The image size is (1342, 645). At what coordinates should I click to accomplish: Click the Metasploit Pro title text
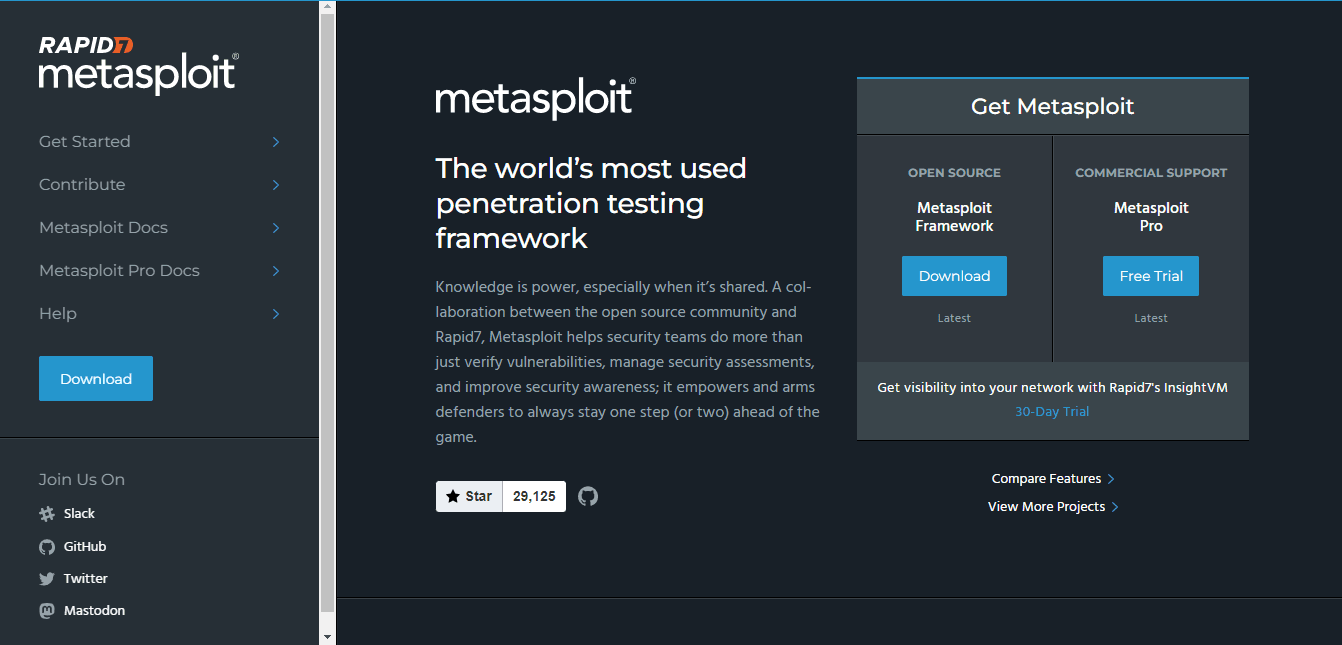[1151, 217]
